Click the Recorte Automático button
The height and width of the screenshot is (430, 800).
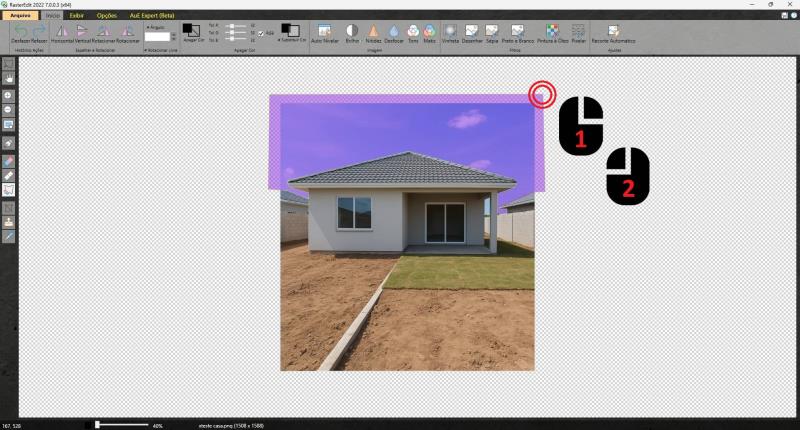click(613, 33)
